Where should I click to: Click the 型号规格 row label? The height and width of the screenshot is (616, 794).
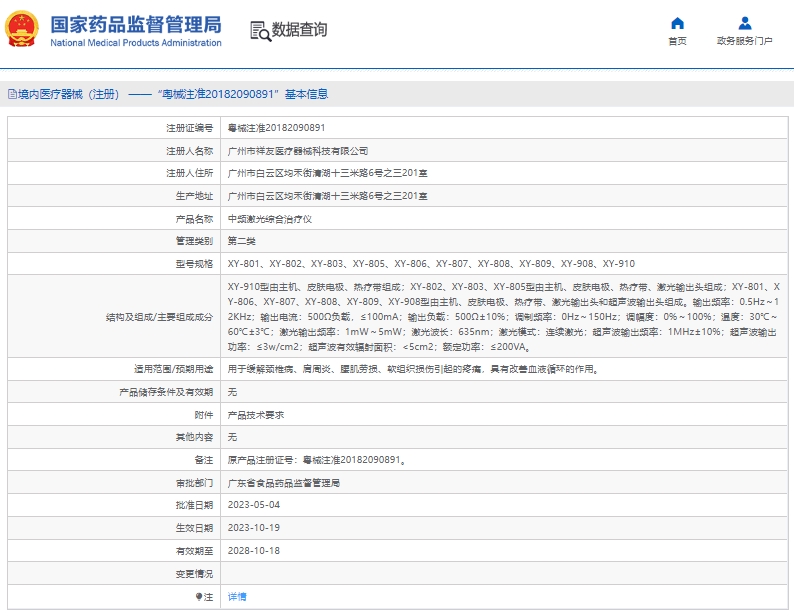pos(194,264)
